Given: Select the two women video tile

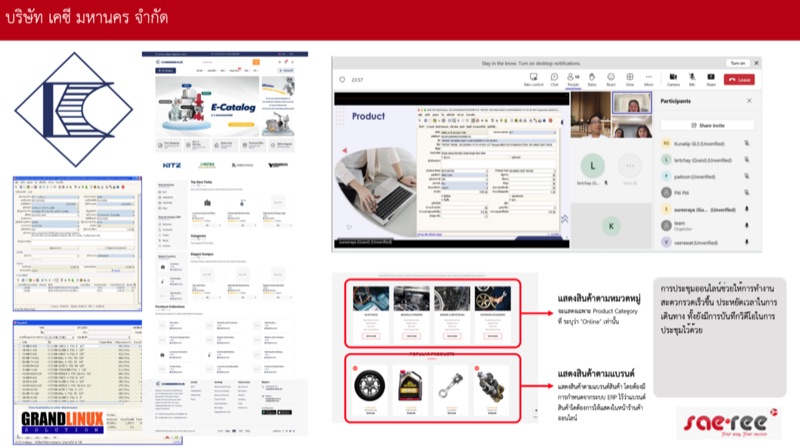Looking at the screenshot, I should tap(632, 127).
